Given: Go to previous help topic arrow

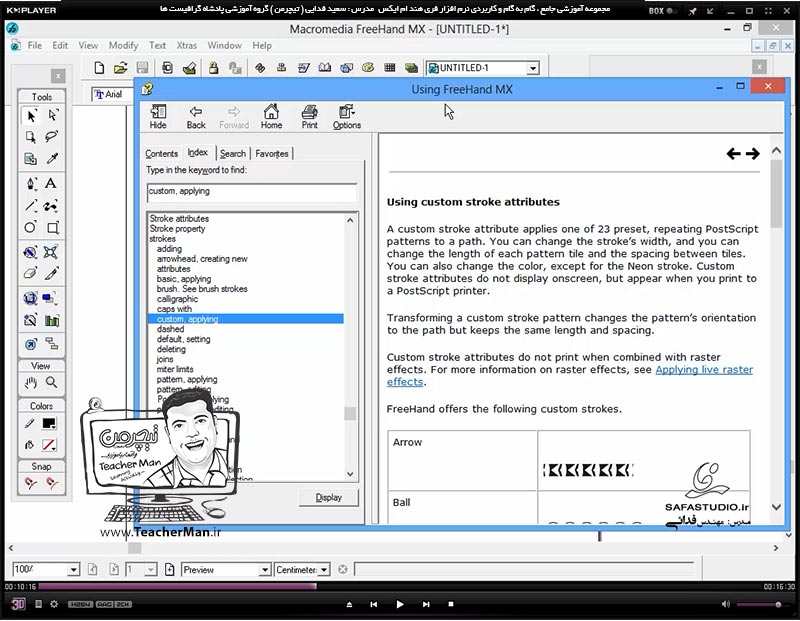Looking at the screenshot, I should [734, 153].
